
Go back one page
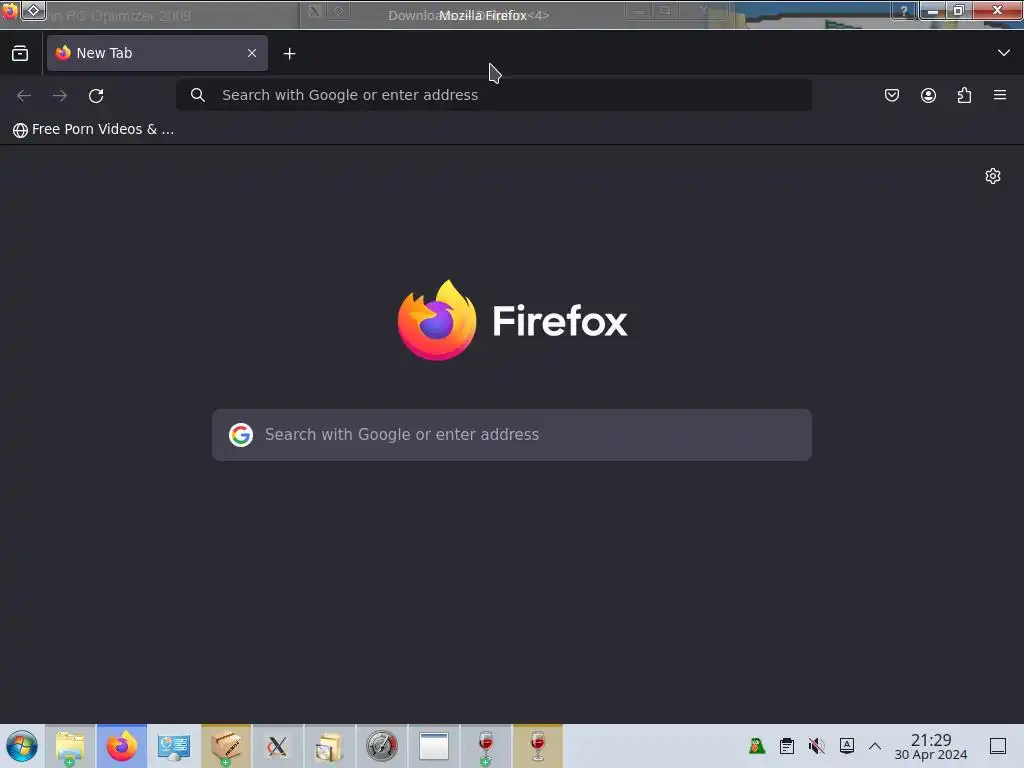pos(24,95)
